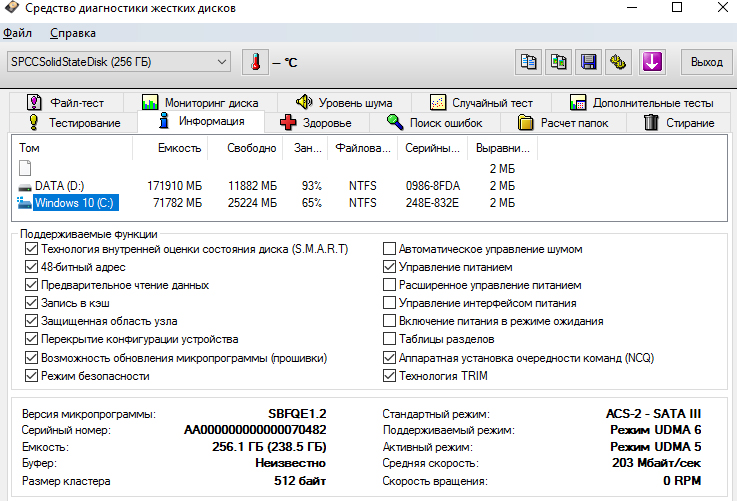737x501 pixels.
Task: Click the Выход button
Action: [x=706, y=62]
